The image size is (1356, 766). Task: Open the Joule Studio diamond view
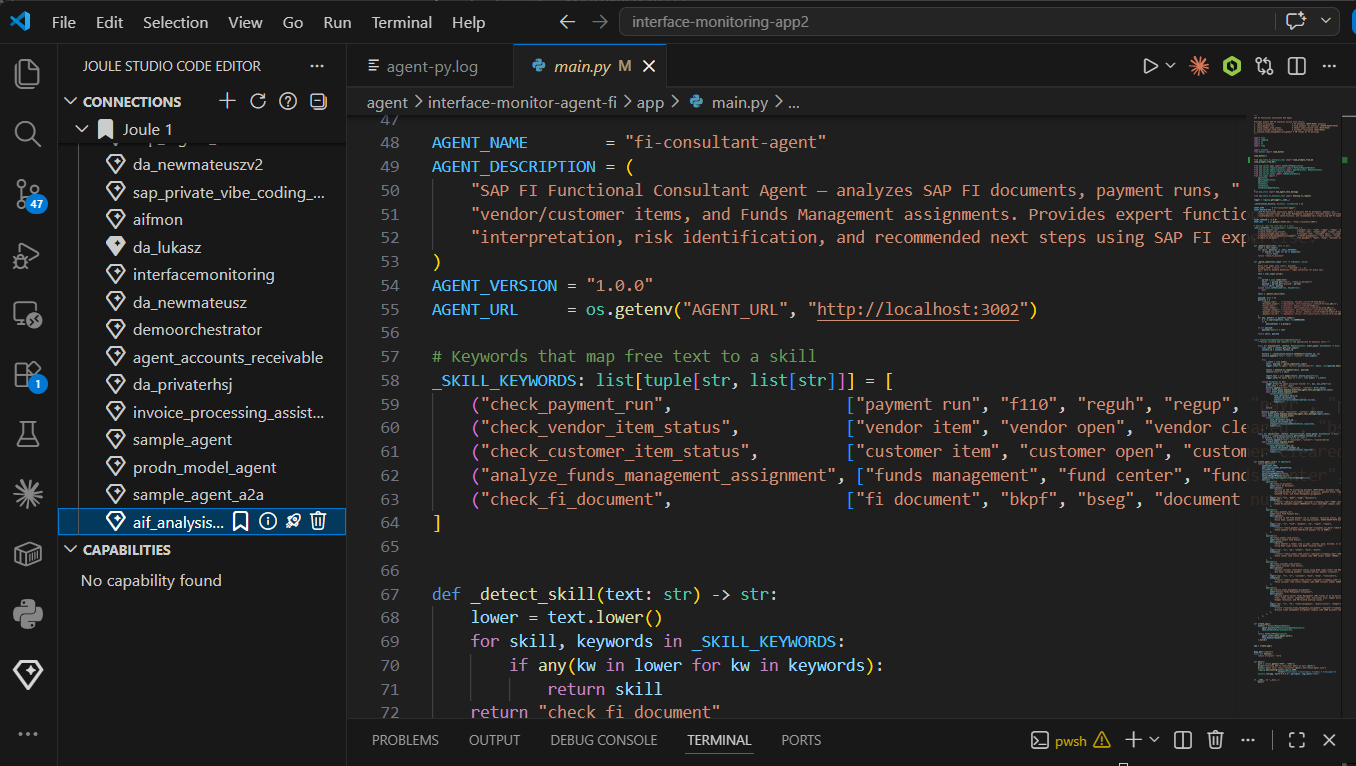point(28,675)
